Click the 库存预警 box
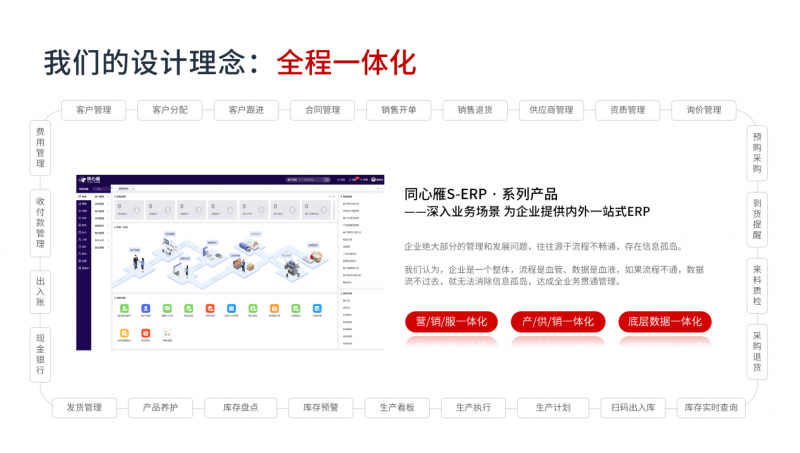This screenshot has height=453, width=800. pos(320,408)
